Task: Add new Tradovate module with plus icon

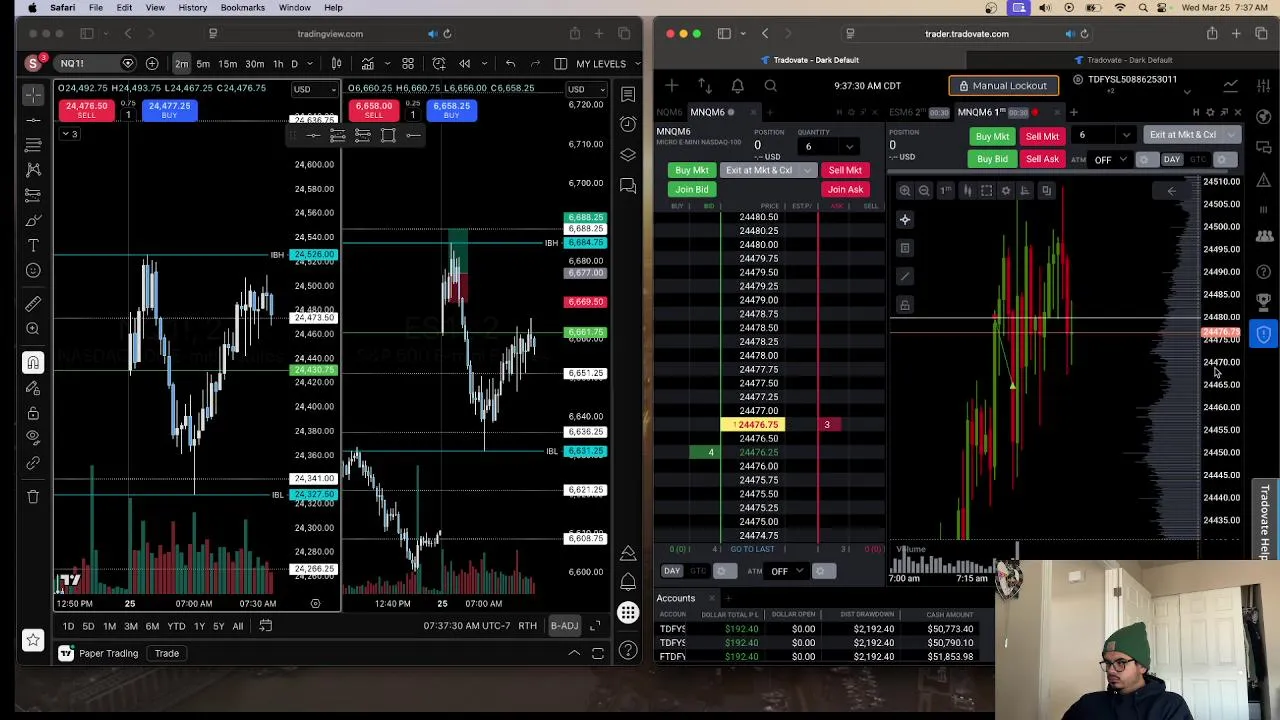Action: tap(672, 86)
